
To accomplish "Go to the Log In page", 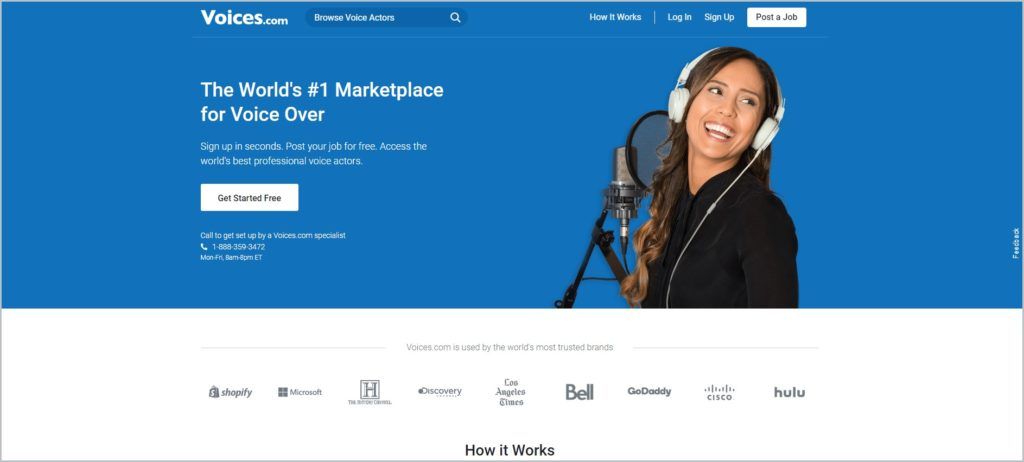I will (x=679, y=18).
